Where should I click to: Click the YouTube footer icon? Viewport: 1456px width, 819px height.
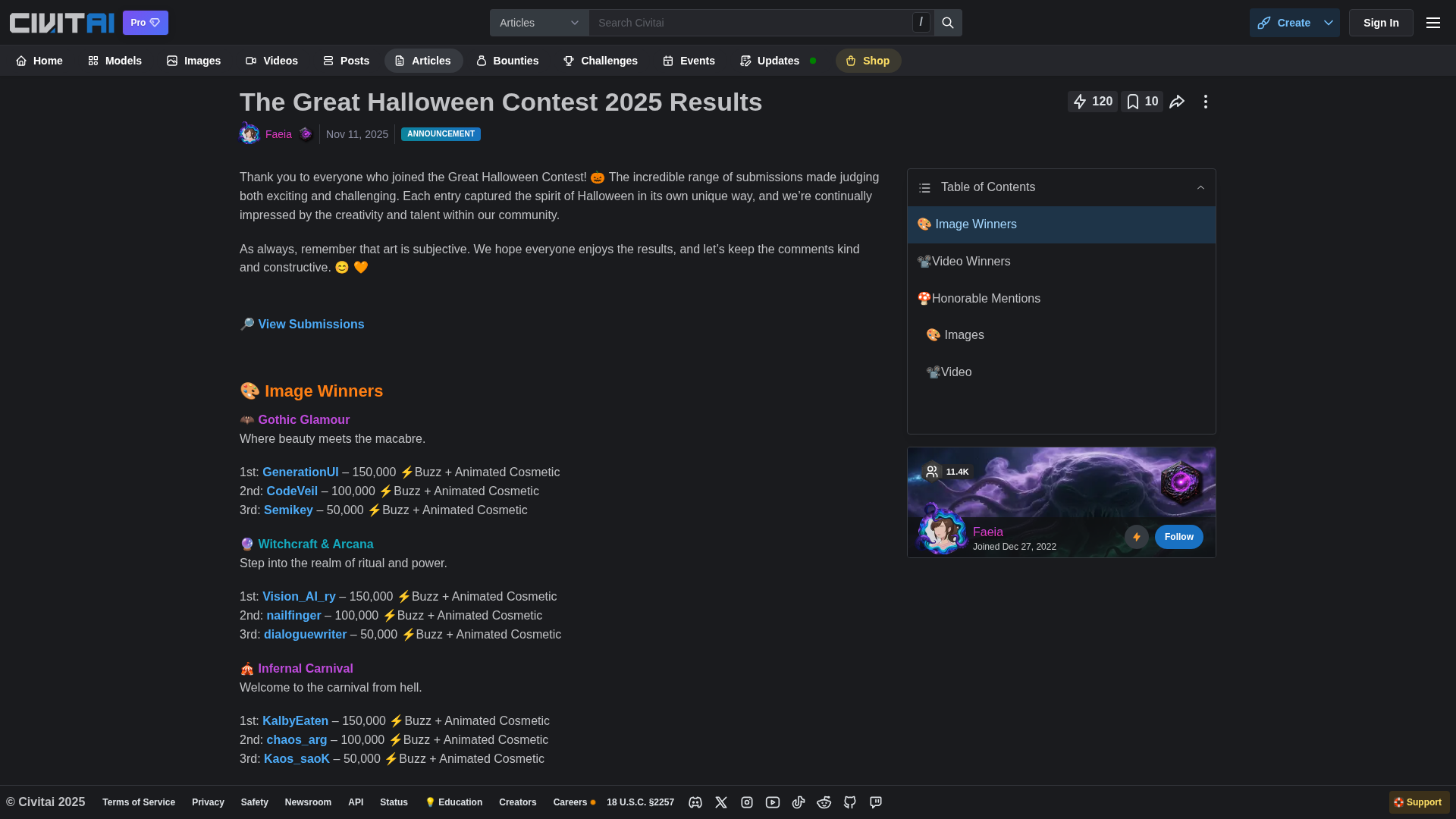tap(772, 802)
